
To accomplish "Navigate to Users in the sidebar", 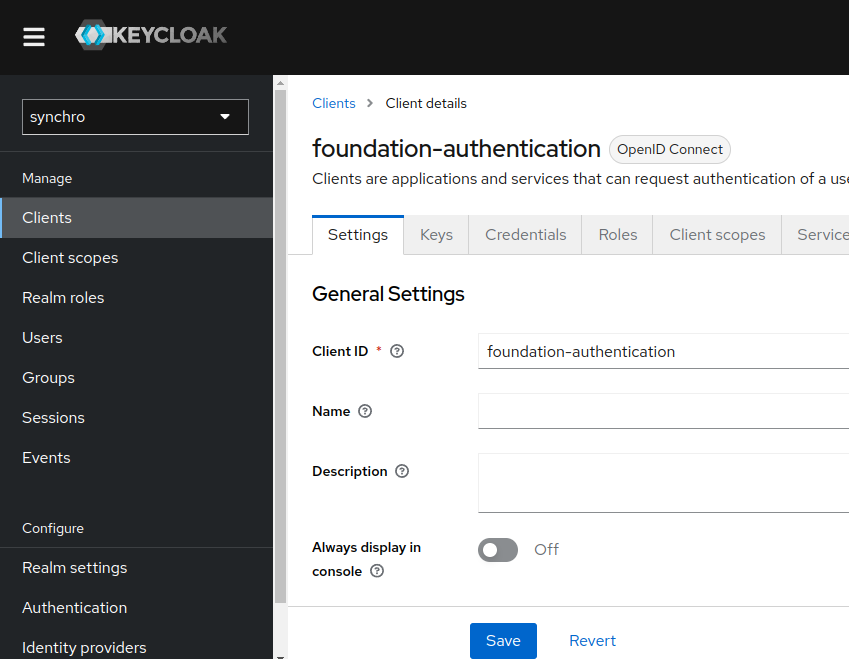I will click(x=42, y=337).
